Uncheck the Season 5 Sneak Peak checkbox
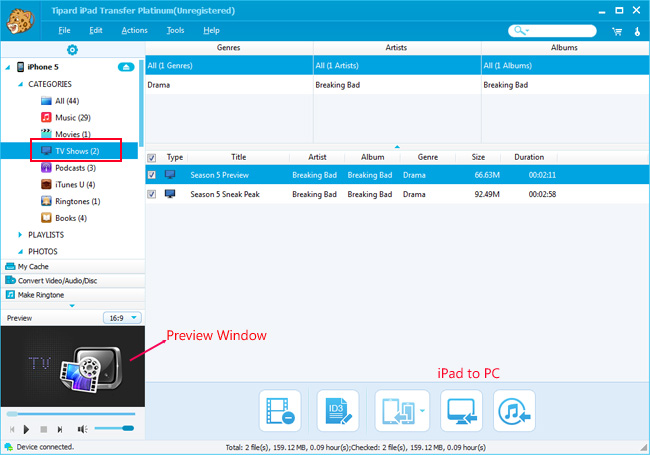Screen dimensions: 650x455 (152, 194)
